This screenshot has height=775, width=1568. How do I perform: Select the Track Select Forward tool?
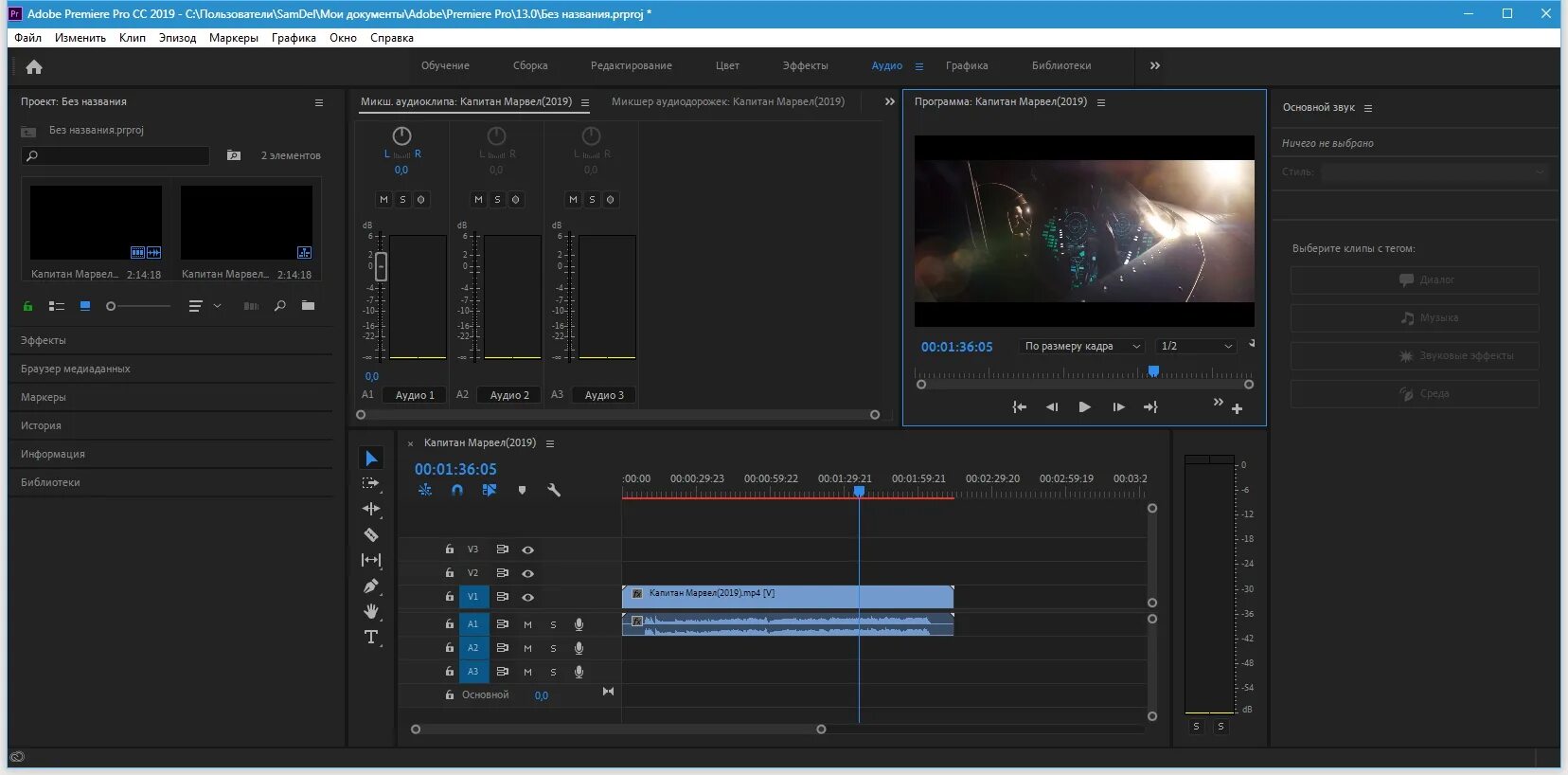pos(371,483)
